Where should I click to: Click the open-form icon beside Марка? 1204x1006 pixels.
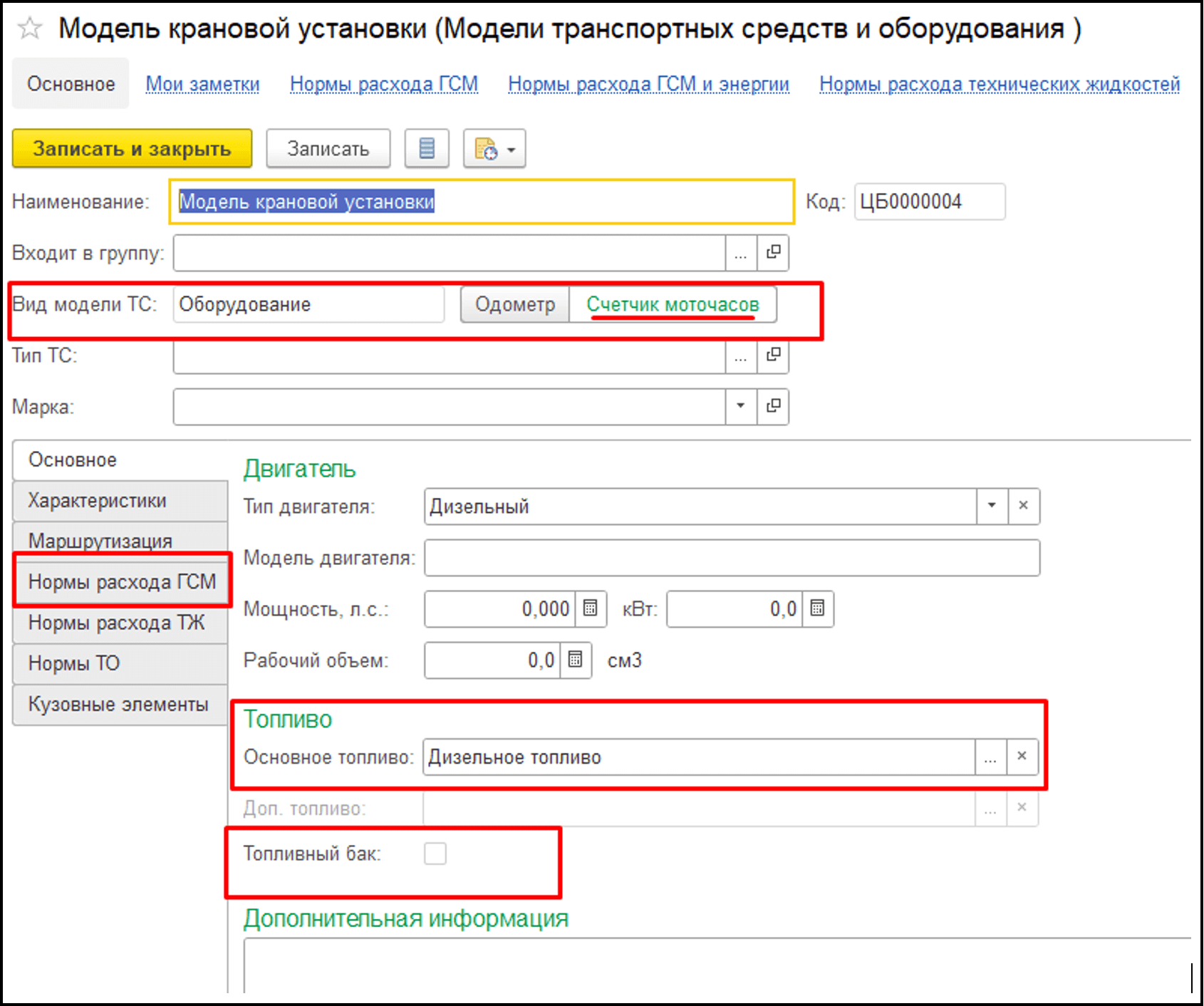(x=773, y=406)
